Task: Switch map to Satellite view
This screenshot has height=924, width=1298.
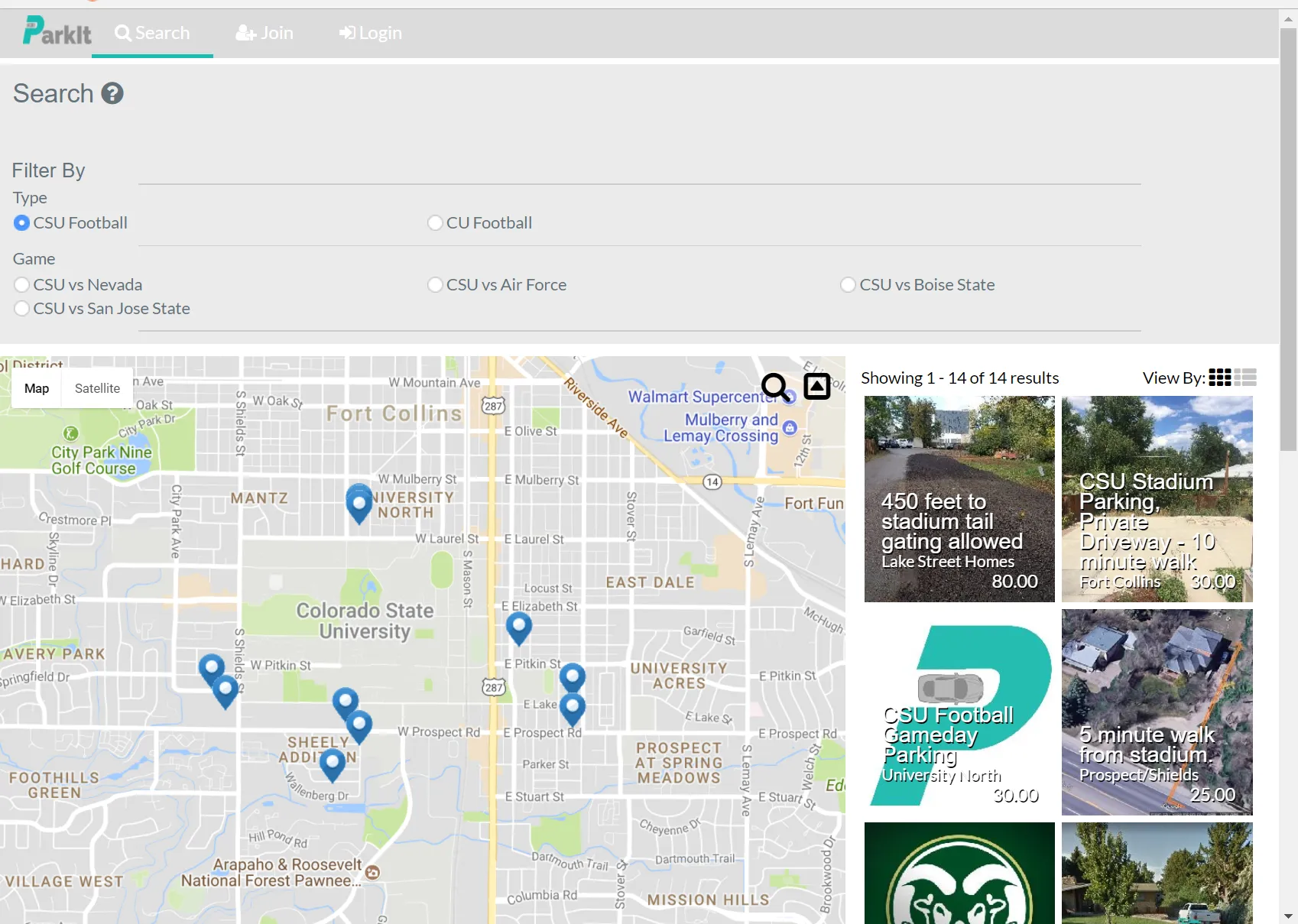Action: [97, 388]
